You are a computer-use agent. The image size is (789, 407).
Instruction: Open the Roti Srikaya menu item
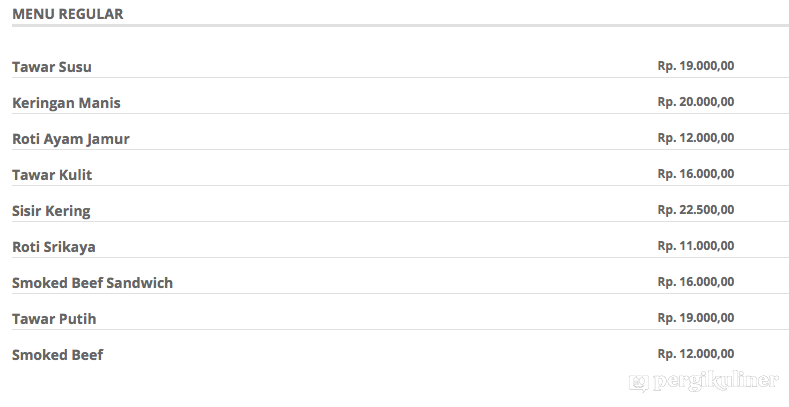tap(54, 248)
